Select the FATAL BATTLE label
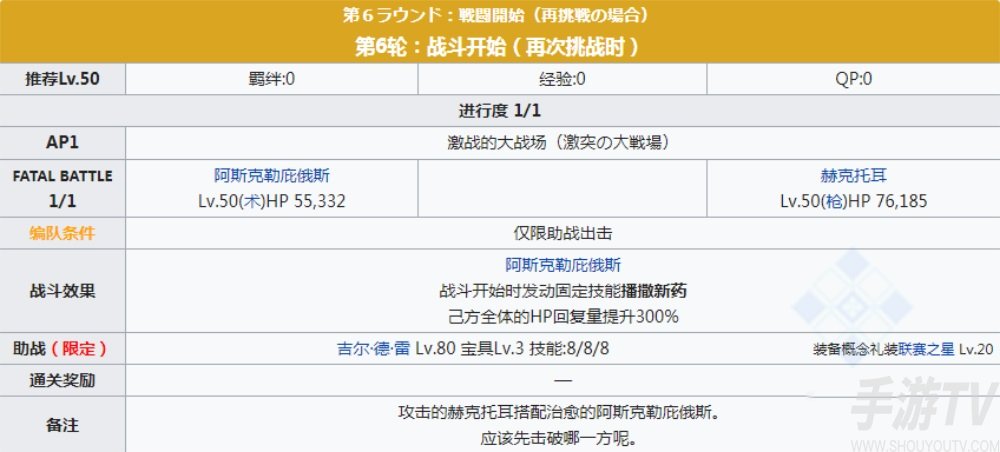Image resolution: width=1000 pixels, height=452 pixels. (62, 177)
